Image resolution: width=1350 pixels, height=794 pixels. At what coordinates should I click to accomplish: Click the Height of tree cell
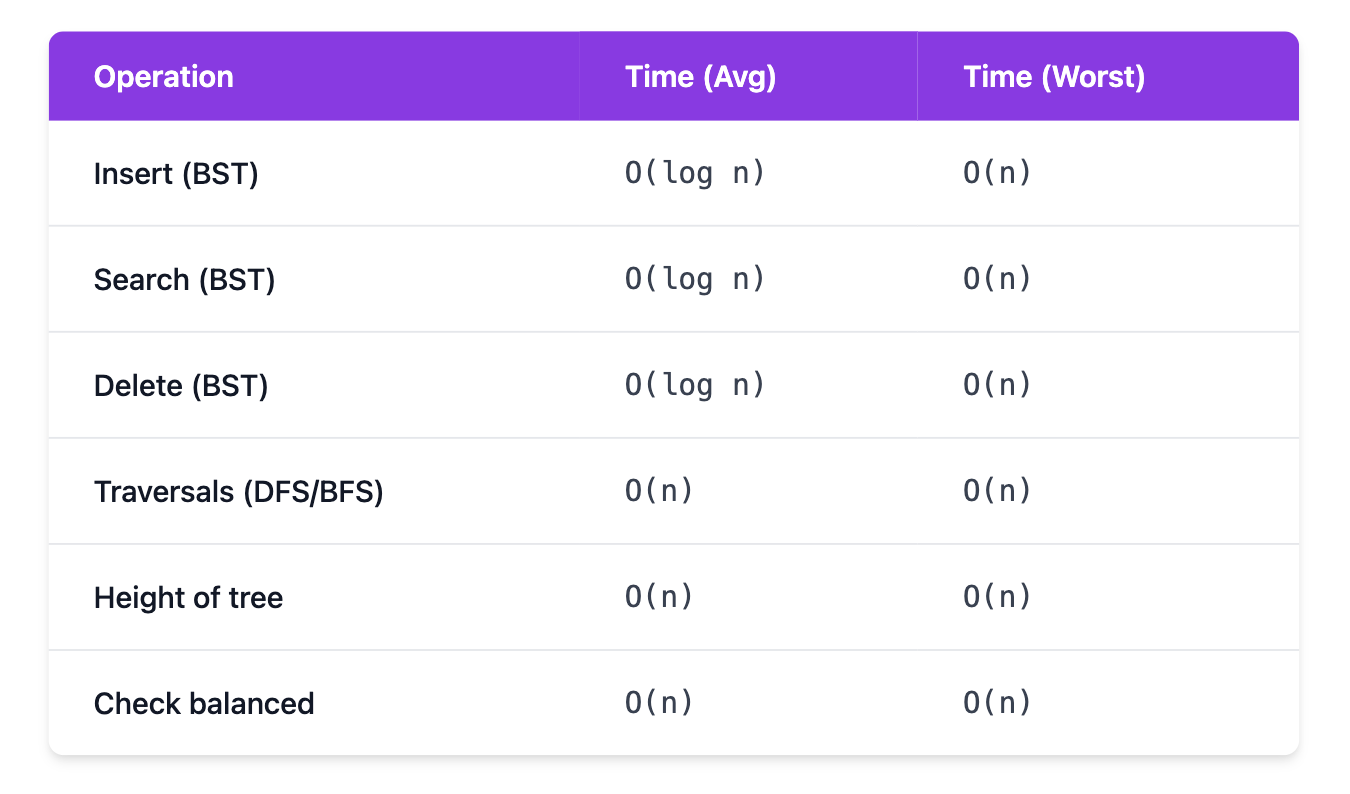tap(188, 598)
